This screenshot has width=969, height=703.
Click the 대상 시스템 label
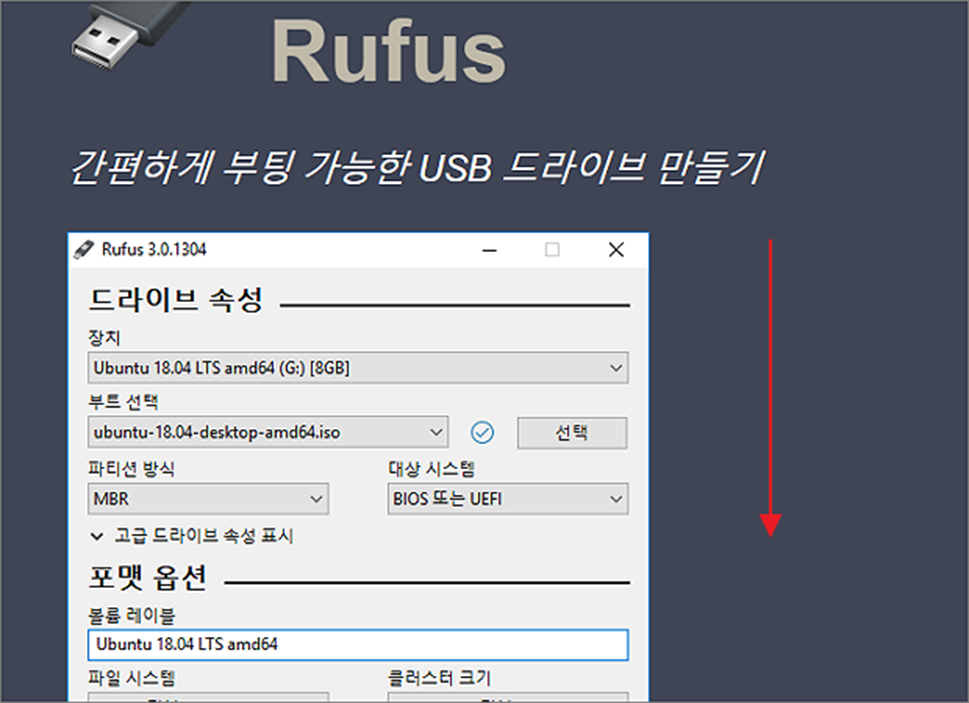[x=431, y=469]
